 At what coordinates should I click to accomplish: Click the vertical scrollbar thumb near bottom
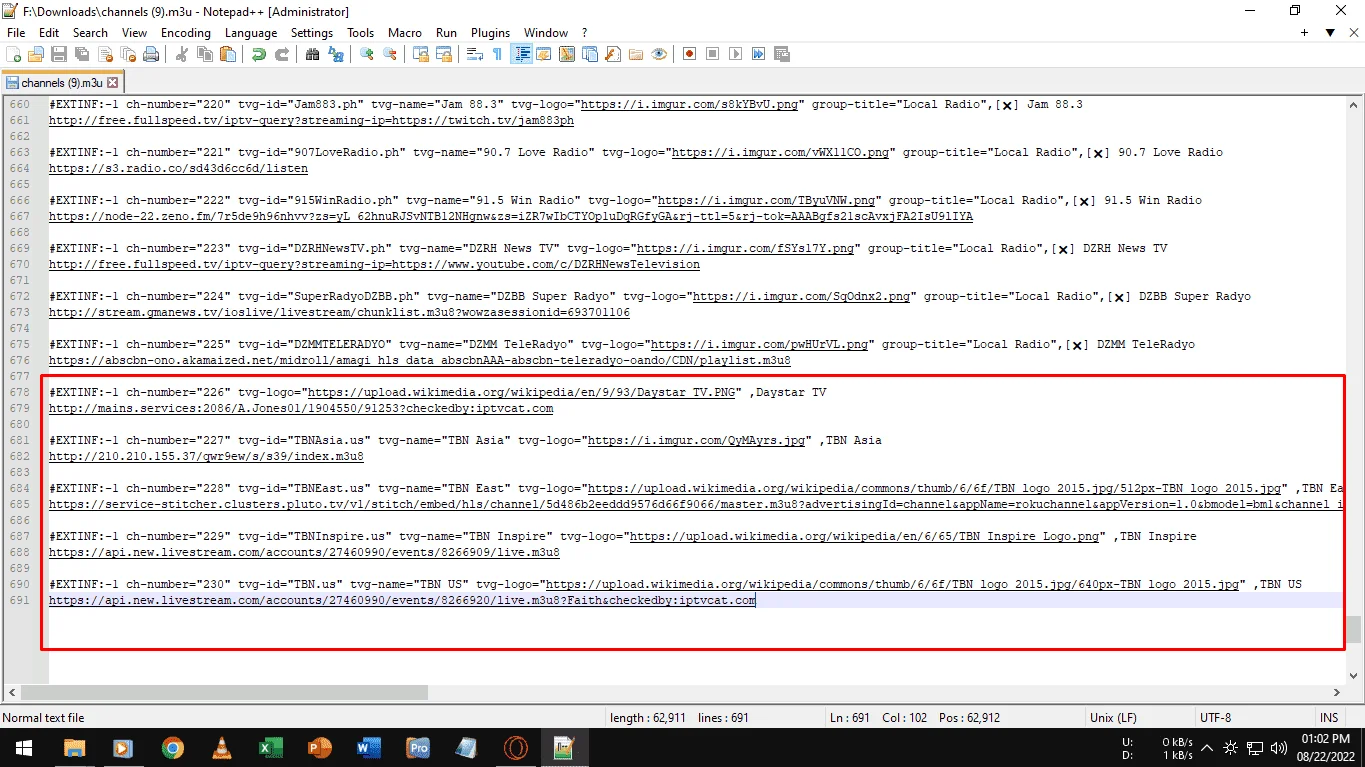tap(1354, 628)
